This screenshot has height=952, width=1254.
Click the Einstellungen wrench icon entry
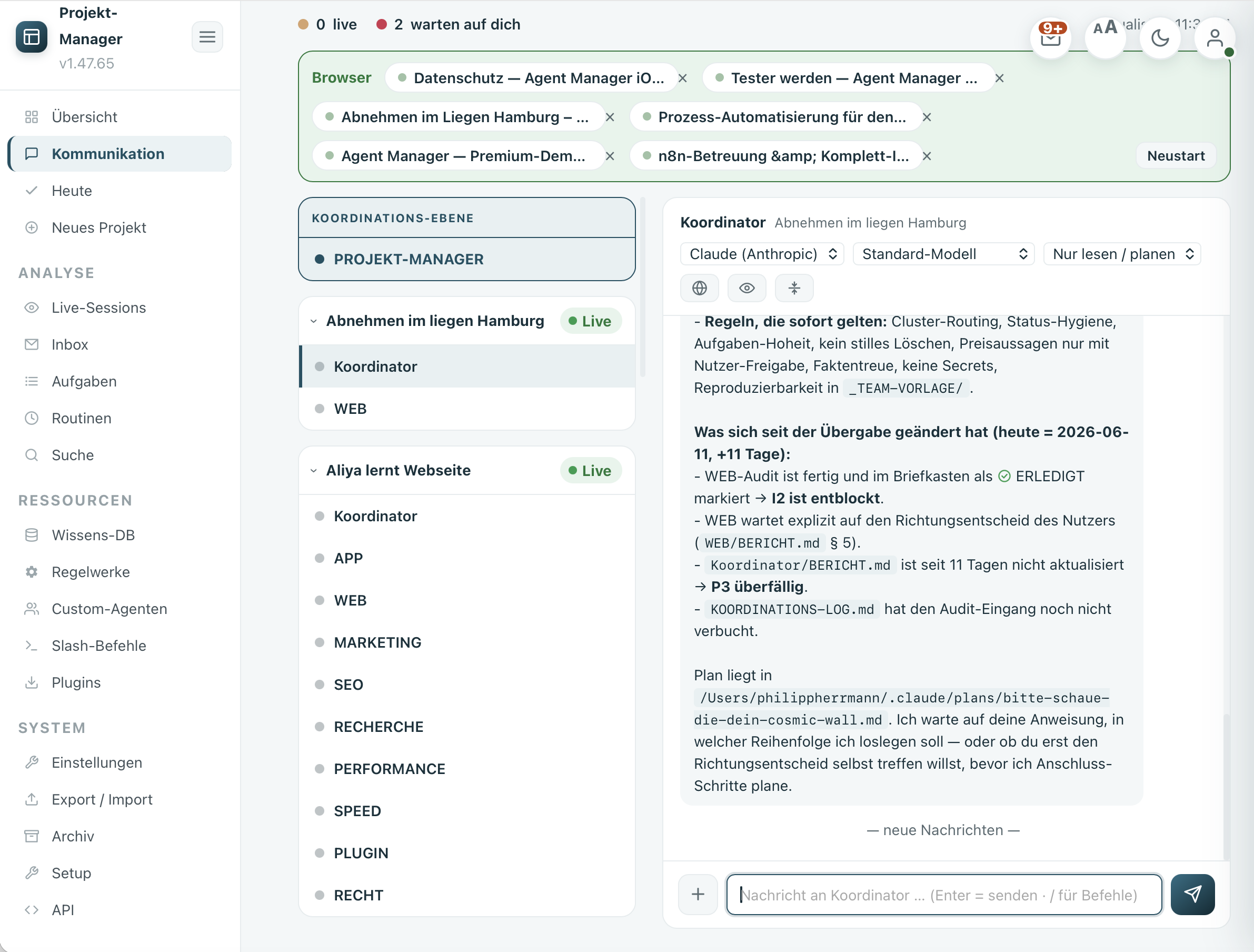(120, 762)
